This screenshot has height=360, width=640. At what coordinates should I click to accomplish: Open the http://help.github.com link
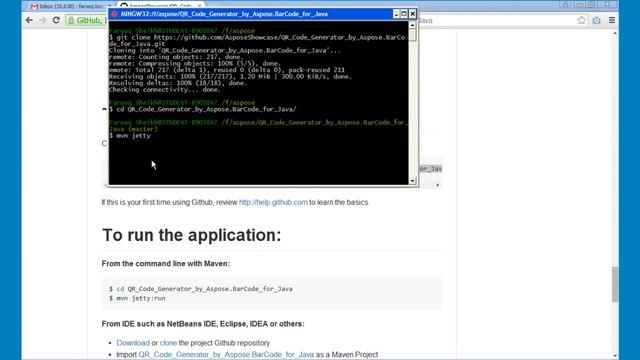click(273, 202)
